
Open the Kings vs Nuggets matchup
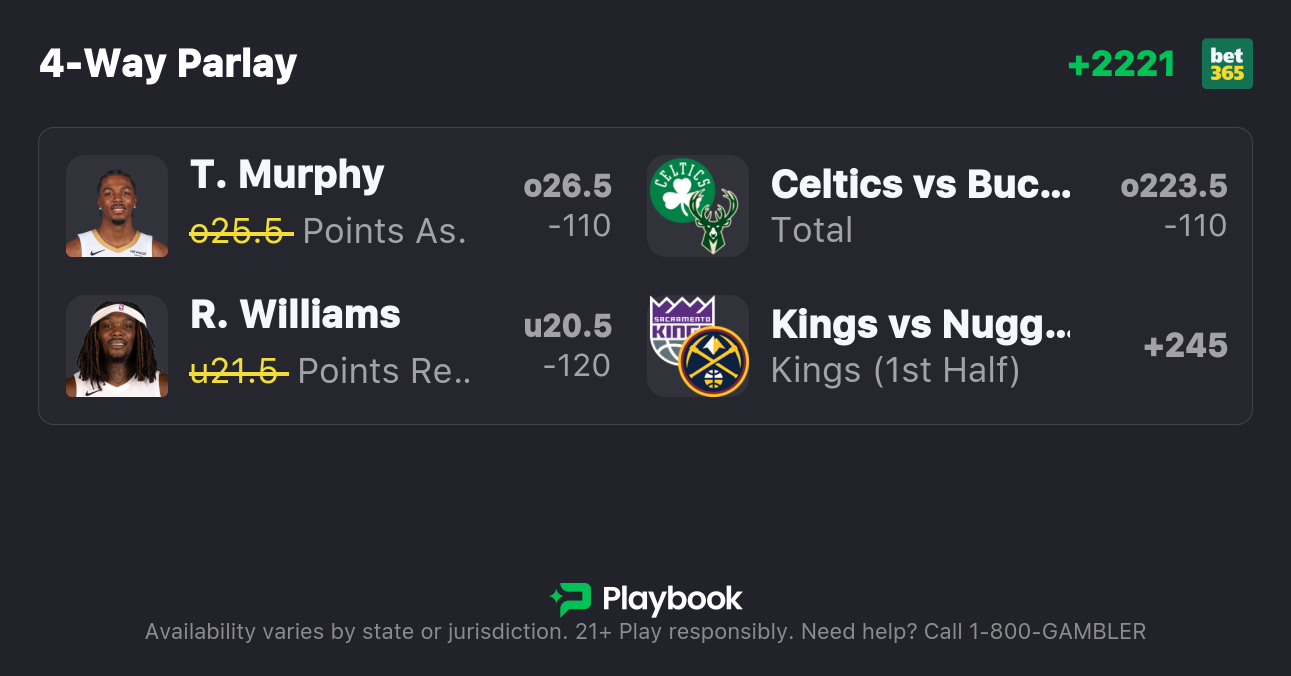pyautogui.click(x=920, y=324)
